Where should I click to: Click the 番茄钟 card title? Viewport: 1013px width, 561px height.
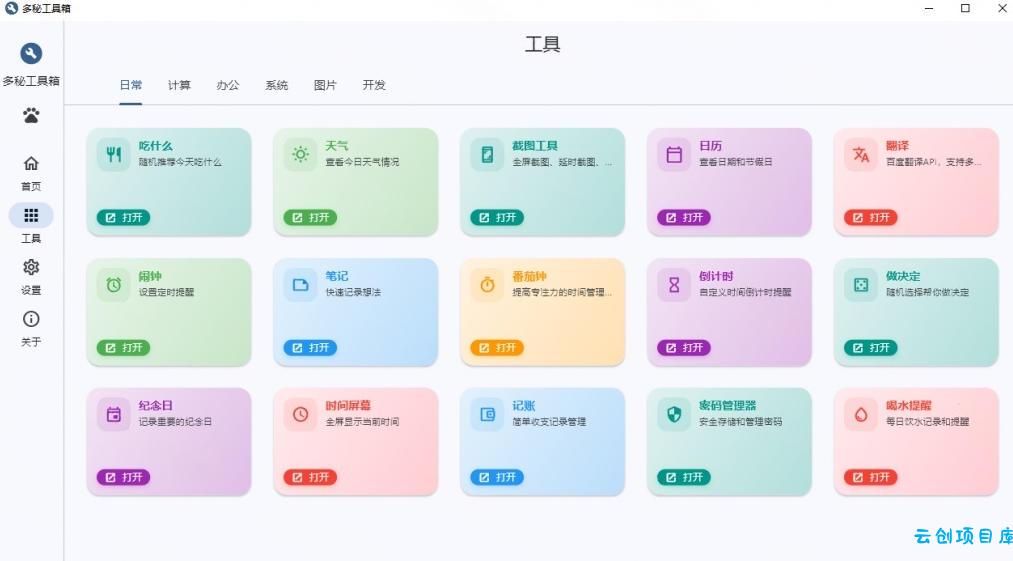(x=529, y=276)
